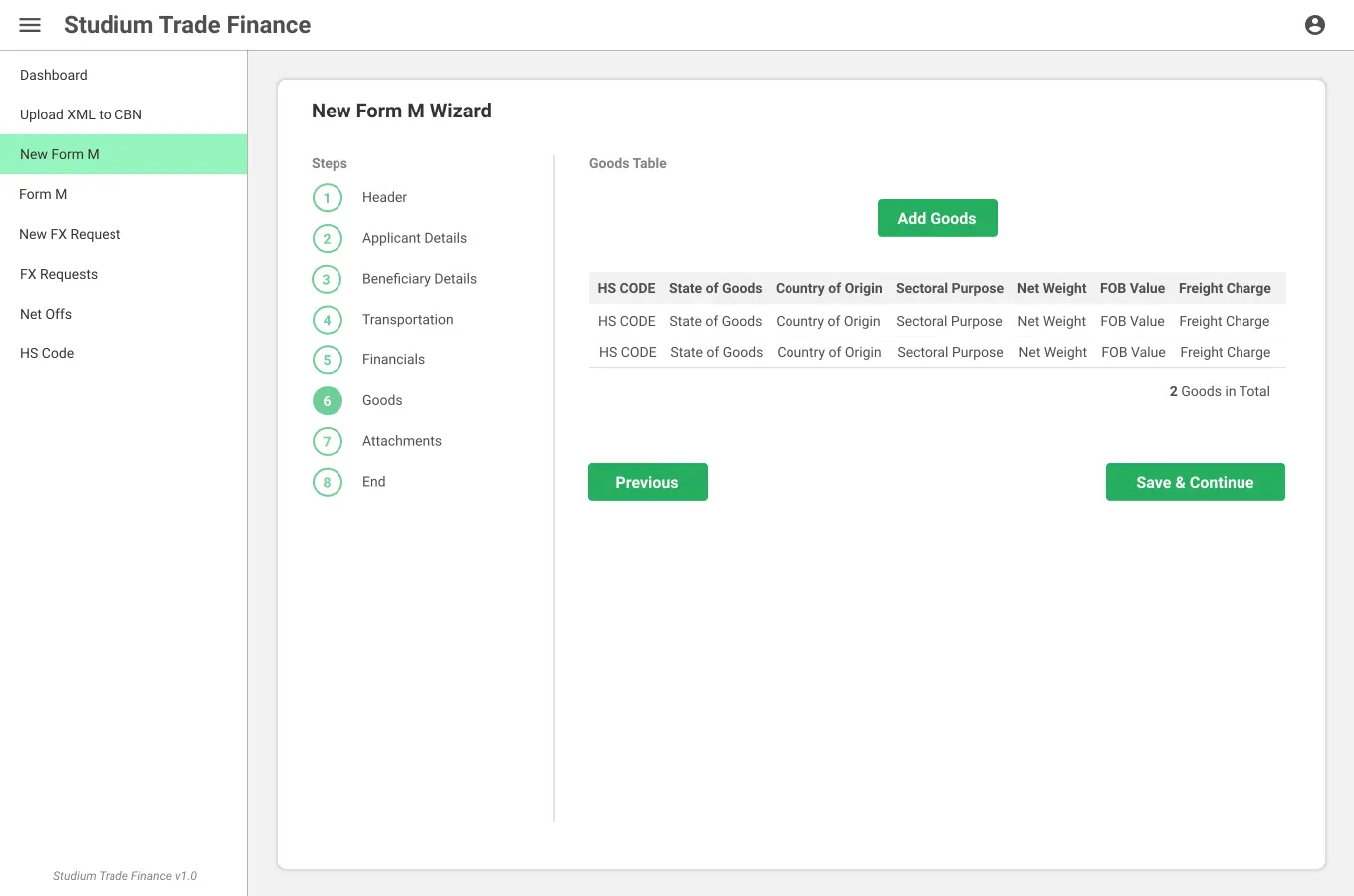Click the Studium Trade Finance v1.0 footer

(x=124, y=876)
